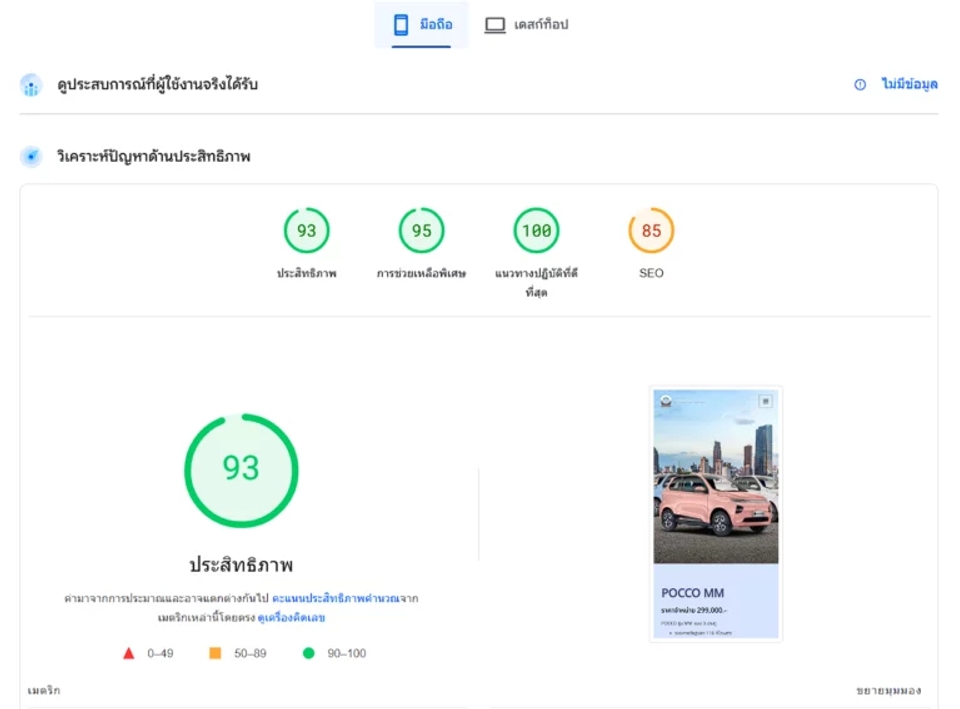Click the POCCO MM page screenshot thumbnail
This screenshot has height=709, width=960.
pyautogui.click(x=716, y=514)
